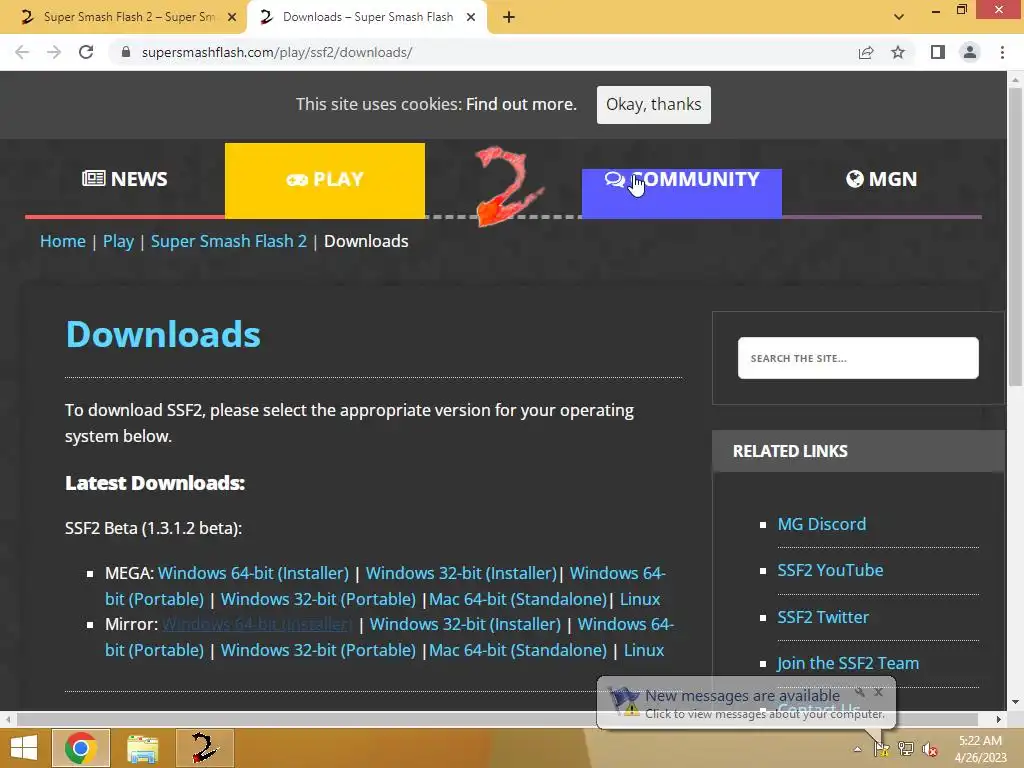The width and height of the screenshot is (1024, 768).
Task: Open the PLAY navigation section
Action: pyautogui.click(x=325, y=180)
